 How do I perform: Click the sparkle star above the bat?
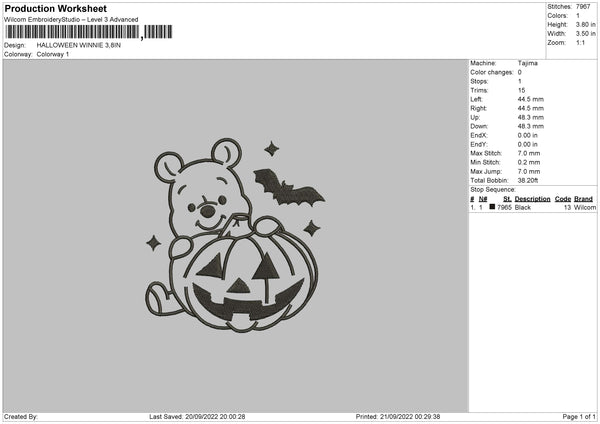[271, 149]
